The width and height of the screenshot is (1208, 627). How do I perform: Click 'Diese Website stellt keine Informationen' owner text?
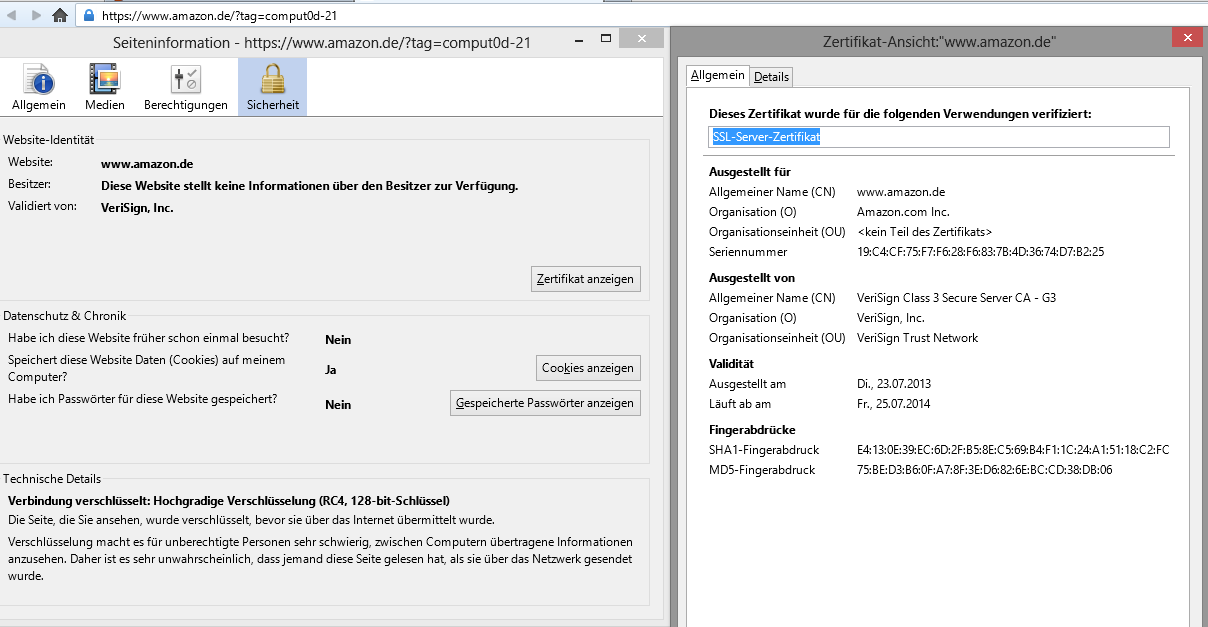pos(310,186)
